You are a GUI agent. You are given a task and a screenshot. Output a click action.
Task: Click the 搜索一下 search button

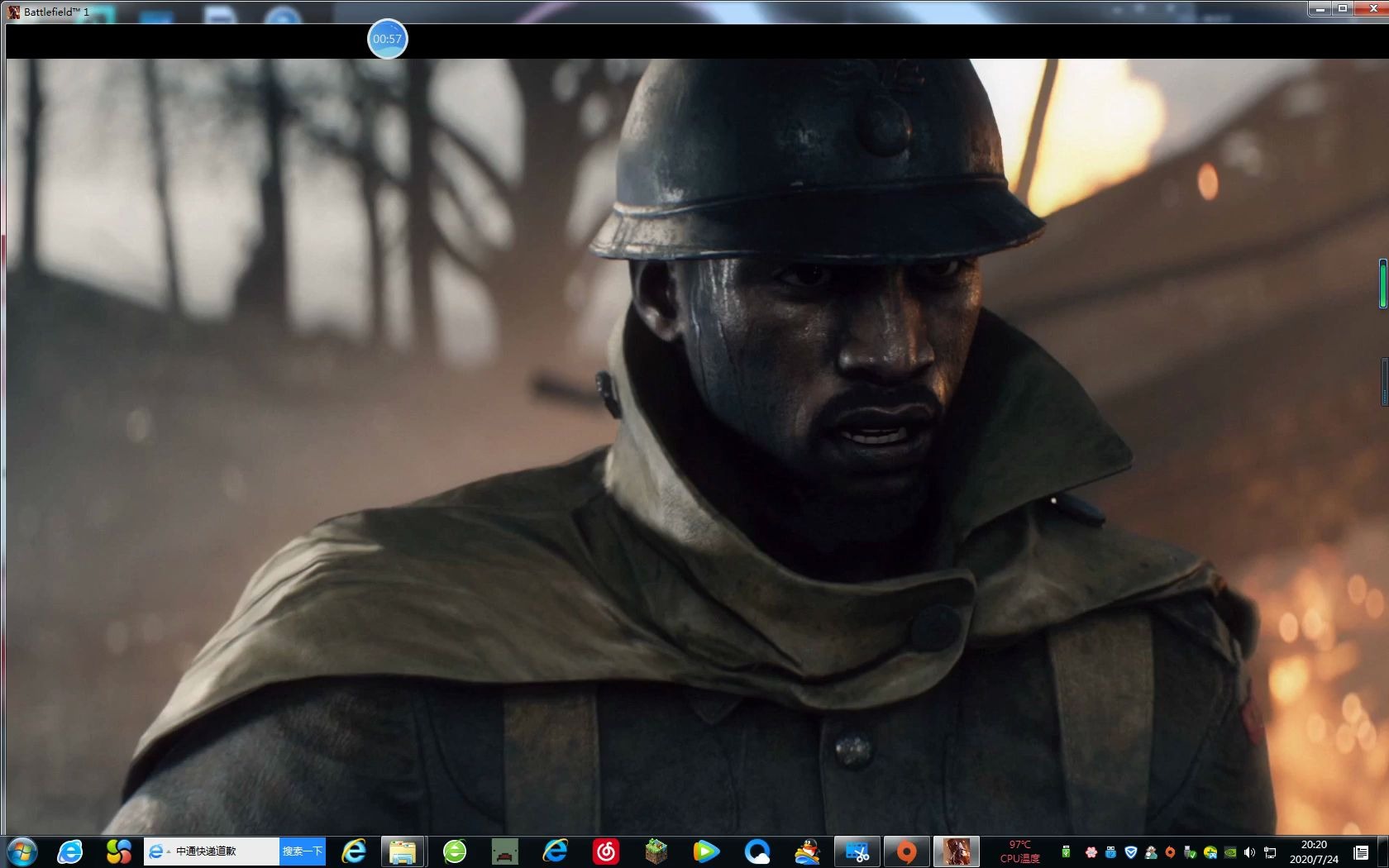click(x=302, y=851)
